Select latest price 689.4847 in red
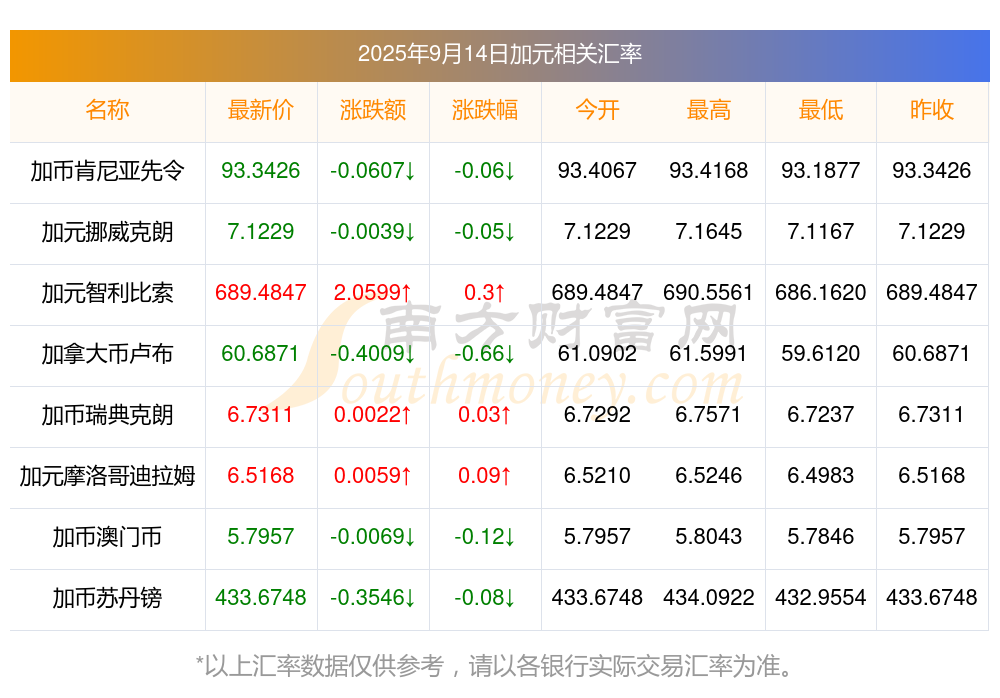Screen dimensions: 1000x698 pyautogui.click(x=261, y=292)
